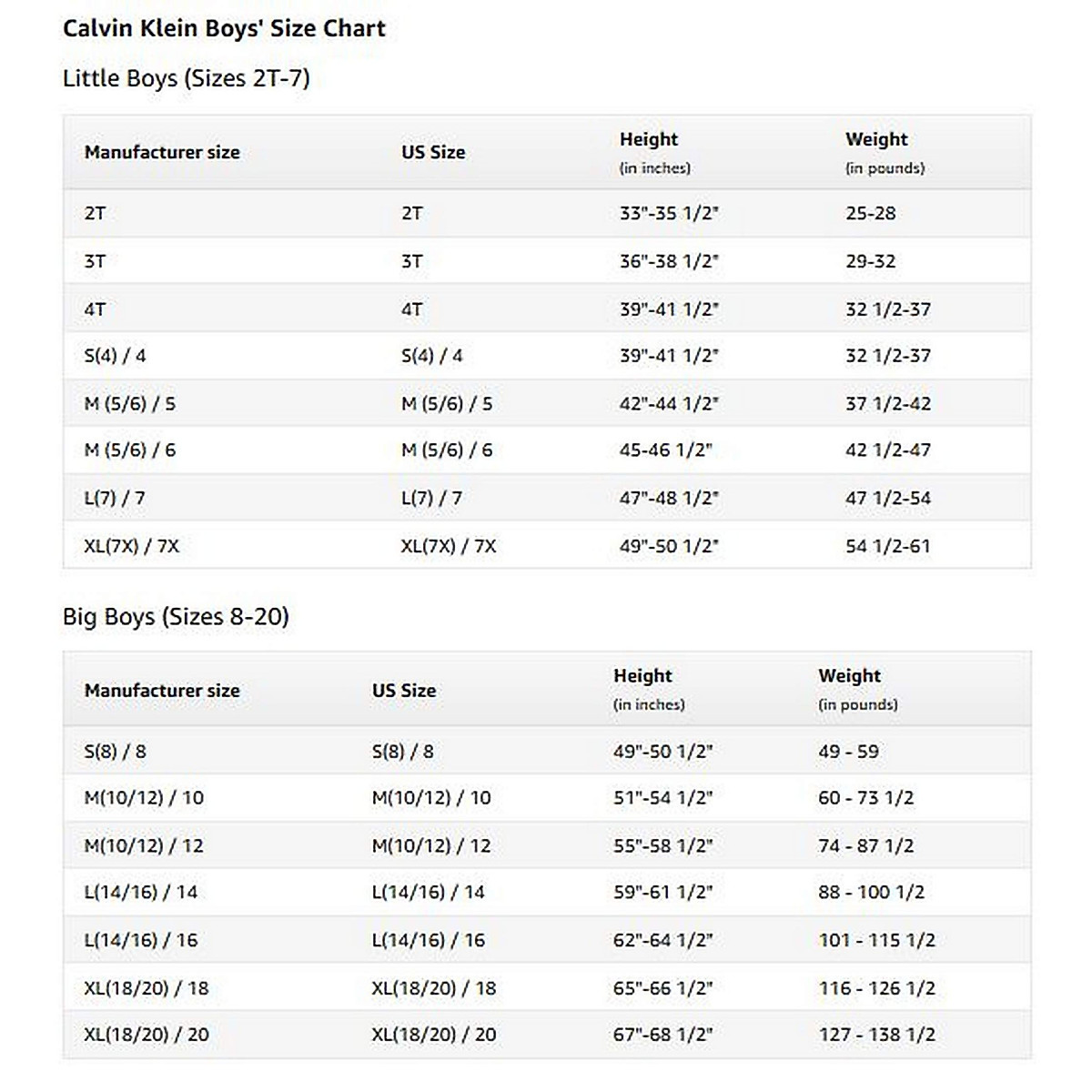Click Weight header in Big Boys table
1092x1092 pixels.
pos(849,676)
